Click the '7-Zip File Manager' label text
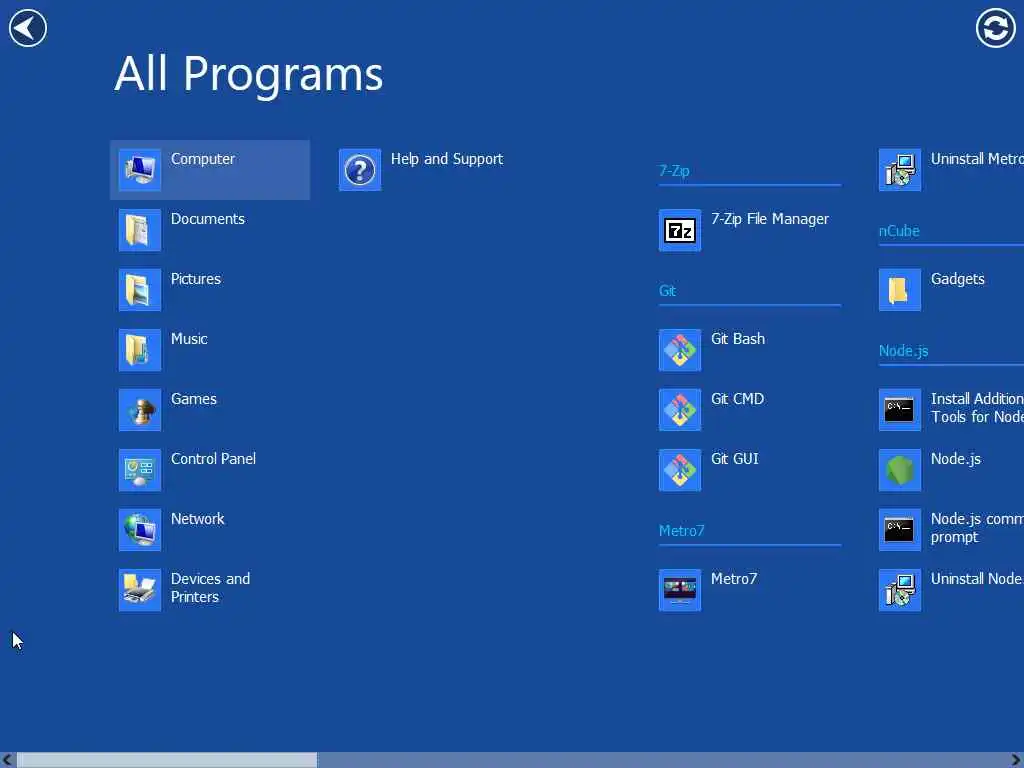 769,219
